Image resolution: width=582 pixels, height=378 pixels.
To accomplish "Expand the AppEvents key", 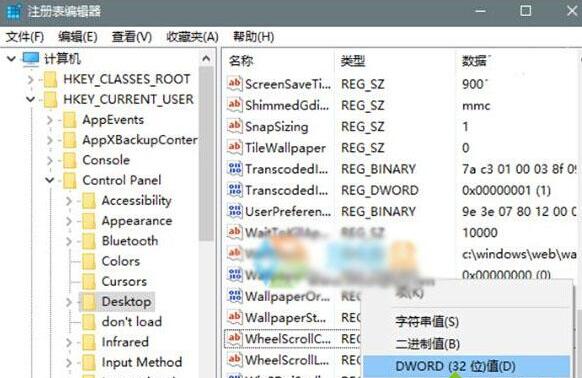I will coord(50,120).
